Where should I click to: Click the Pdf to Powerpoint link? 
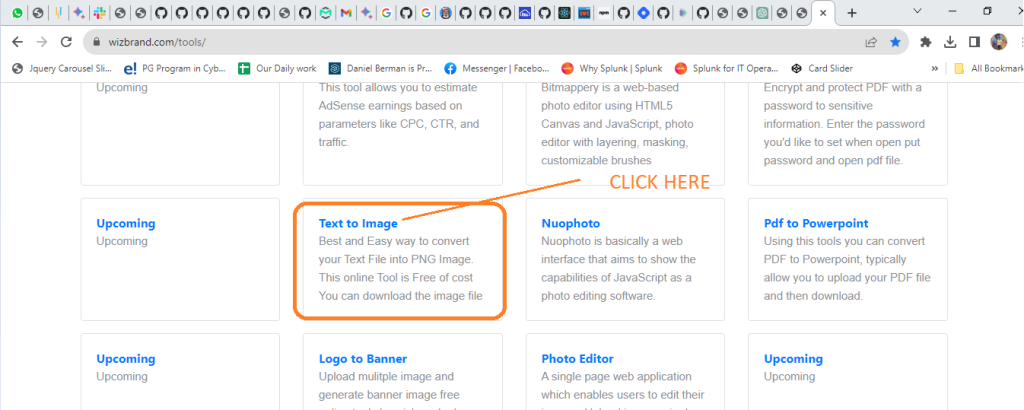pos(816,223)
